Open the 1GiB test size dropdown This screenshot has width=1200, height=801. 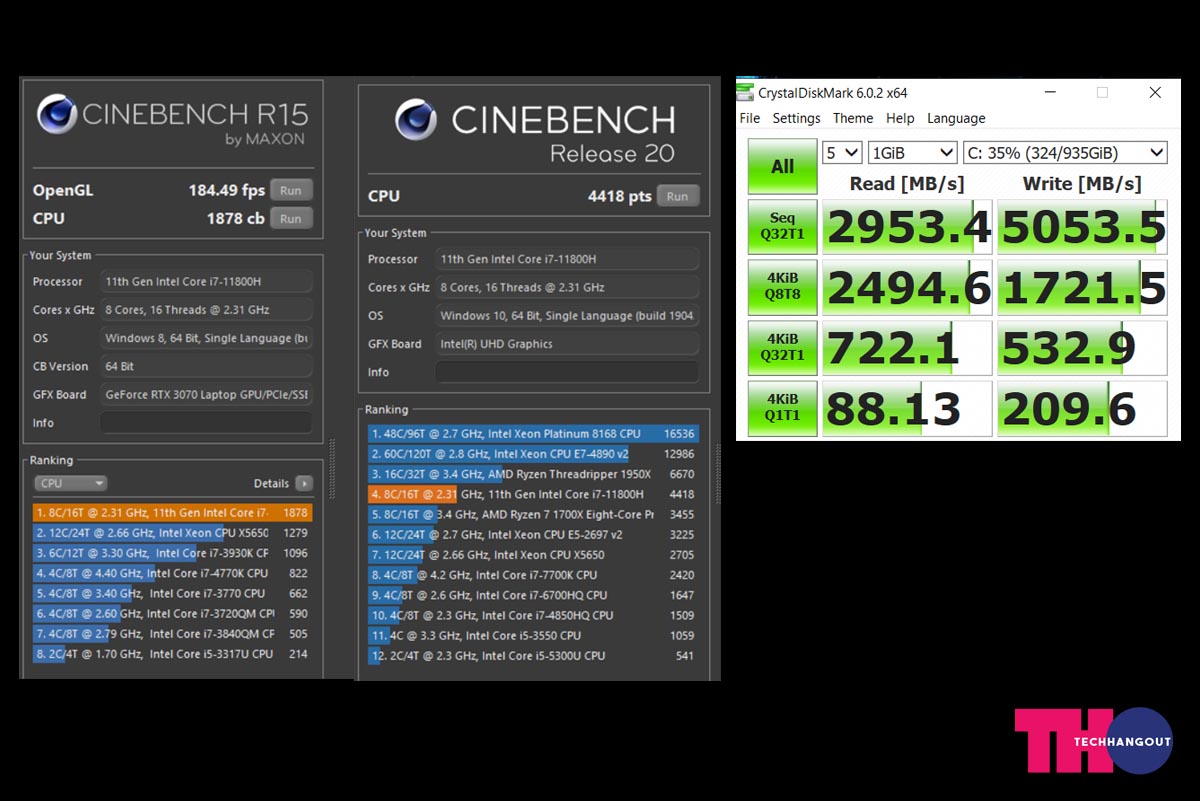[x=913, y=153]
